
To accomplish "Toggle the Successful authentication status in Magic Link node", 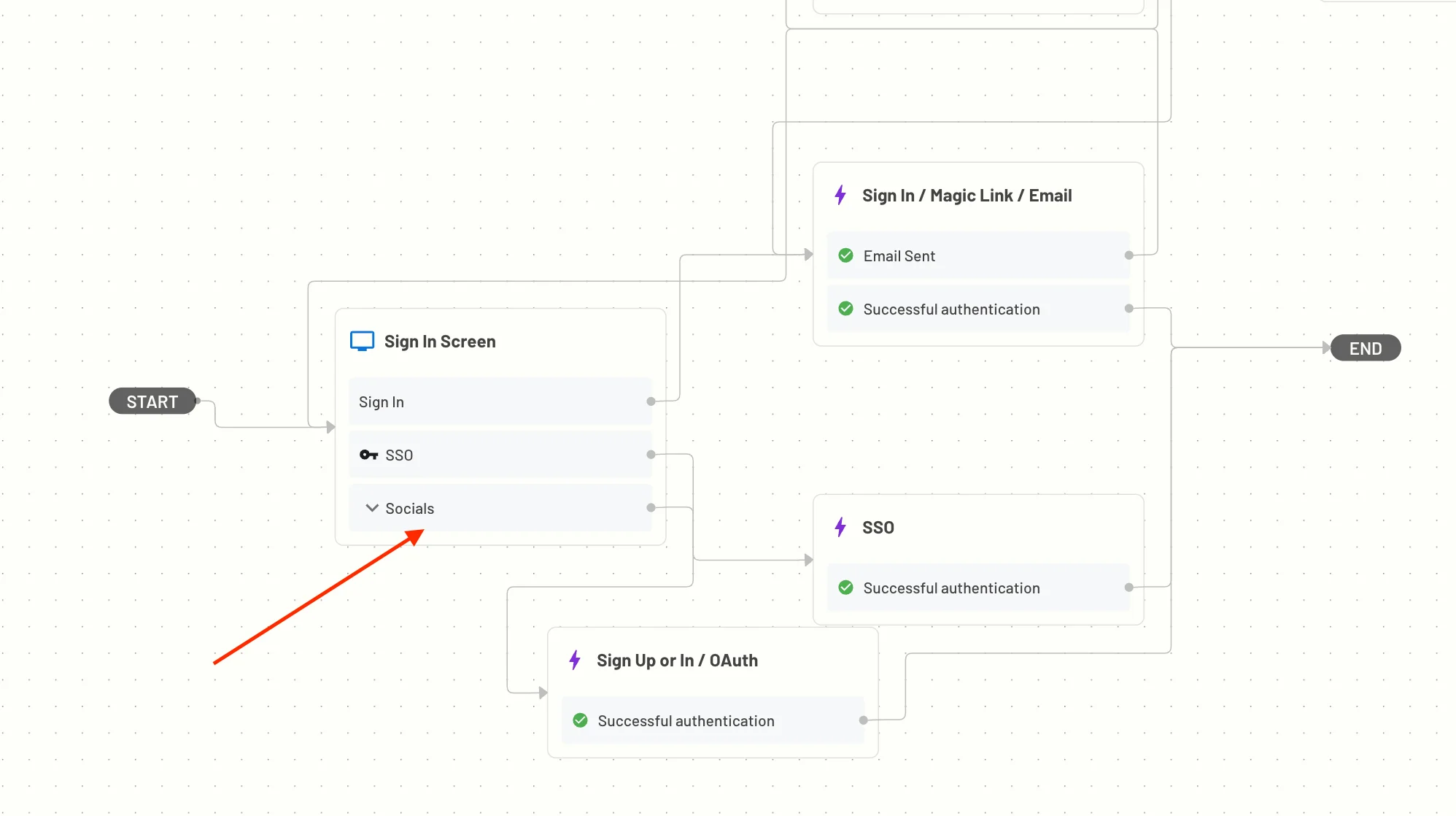I will [845, 309].
